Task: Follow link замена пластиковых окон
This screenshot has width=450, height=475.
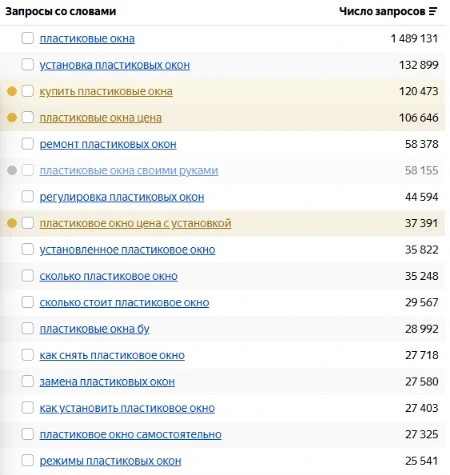Action: (107, 382)
